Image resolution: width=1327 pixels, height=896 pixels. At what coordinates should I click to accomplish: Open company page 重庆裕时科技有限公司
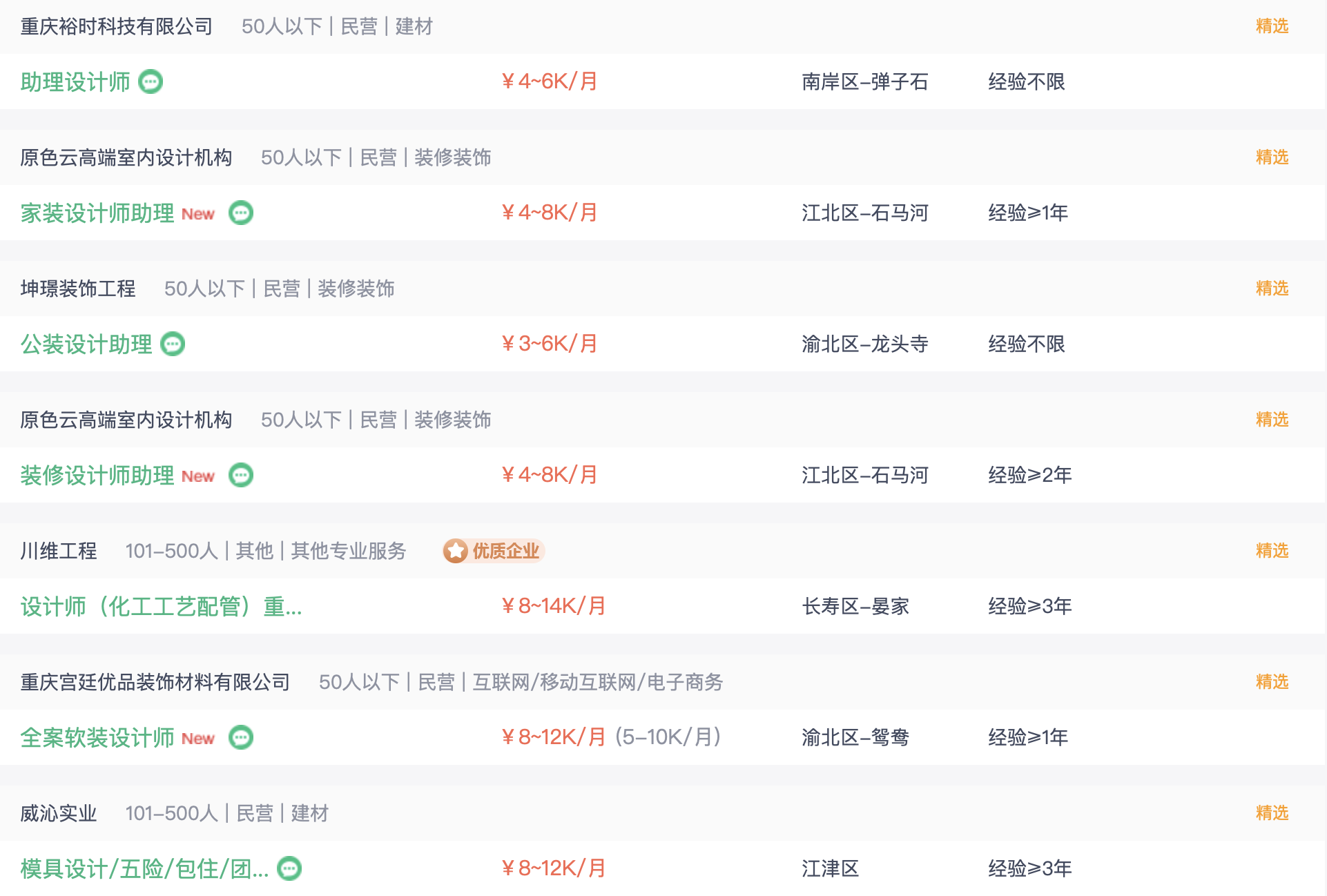tap(116, 26)
